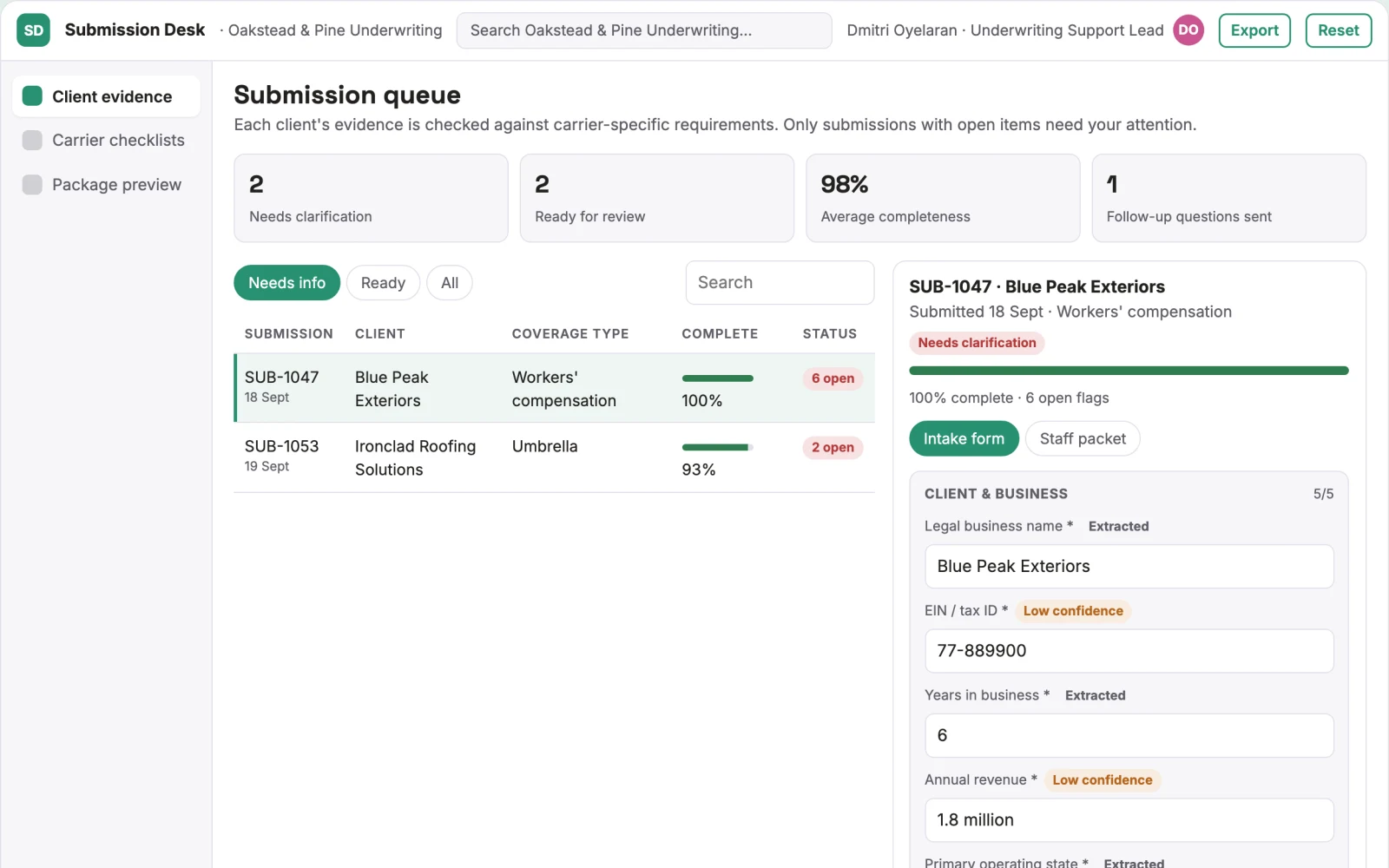
Task: Select the Carrier checklists sidebar icon
Action: (32, 141)
